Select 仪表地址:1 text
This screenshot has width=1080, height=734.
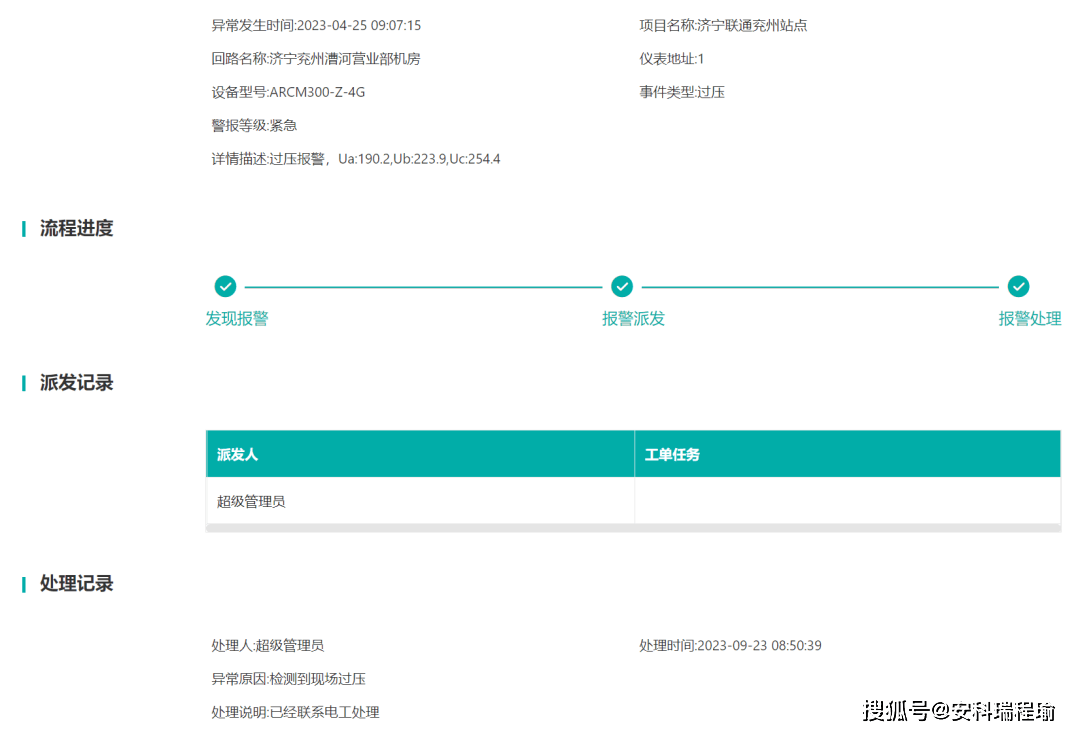pos(672,59)
